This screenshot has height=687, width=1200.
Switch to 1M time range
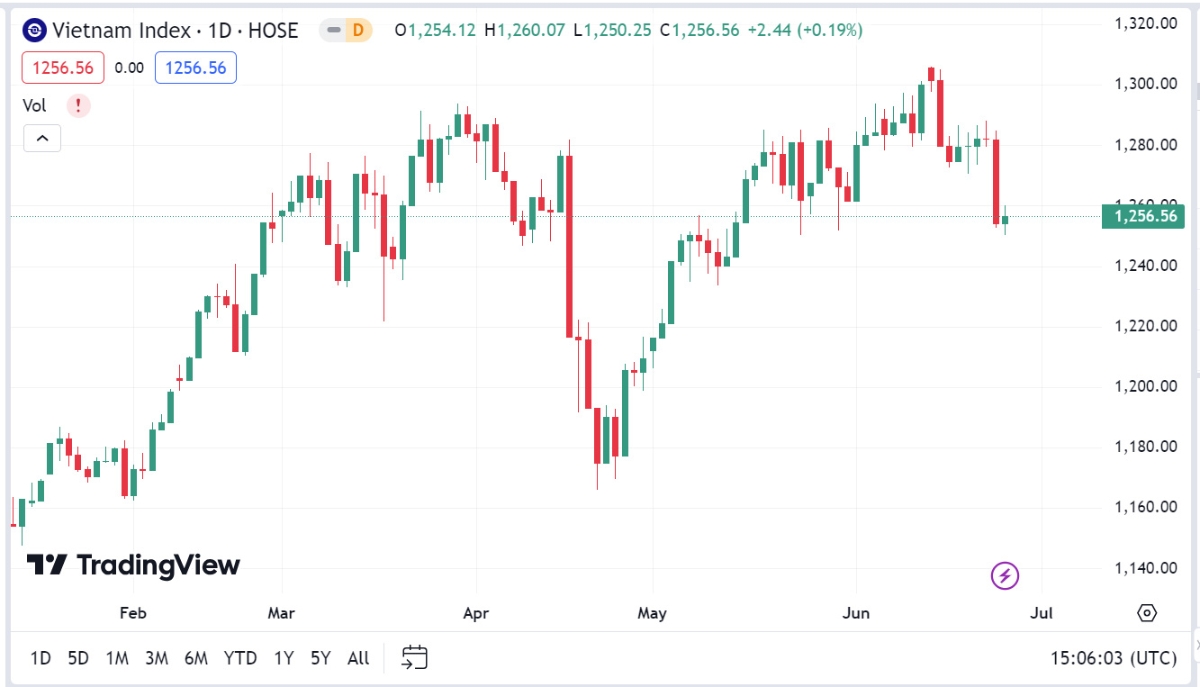click(117, 658)
